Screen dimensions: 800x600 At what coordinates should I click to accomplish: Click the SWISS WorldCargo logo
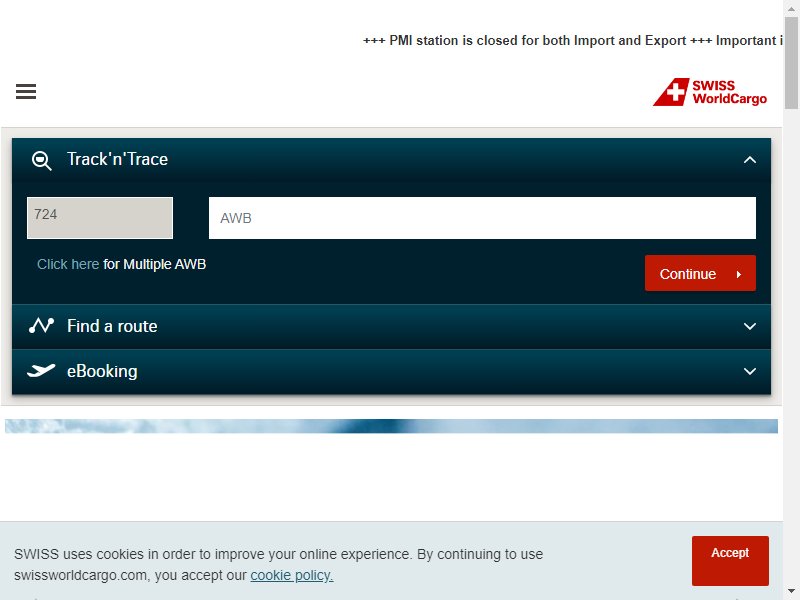710,92
